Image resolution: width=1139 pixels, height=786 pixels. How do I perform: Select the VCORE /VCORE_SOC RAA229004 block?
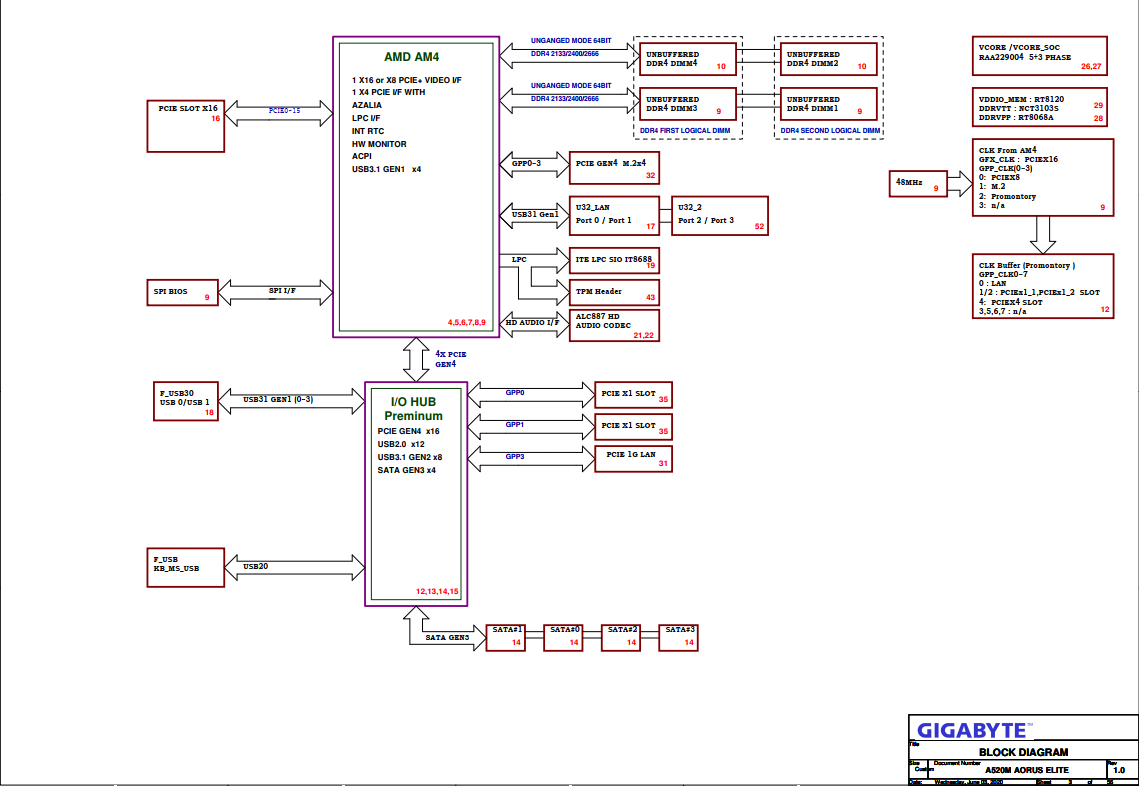1039,56
